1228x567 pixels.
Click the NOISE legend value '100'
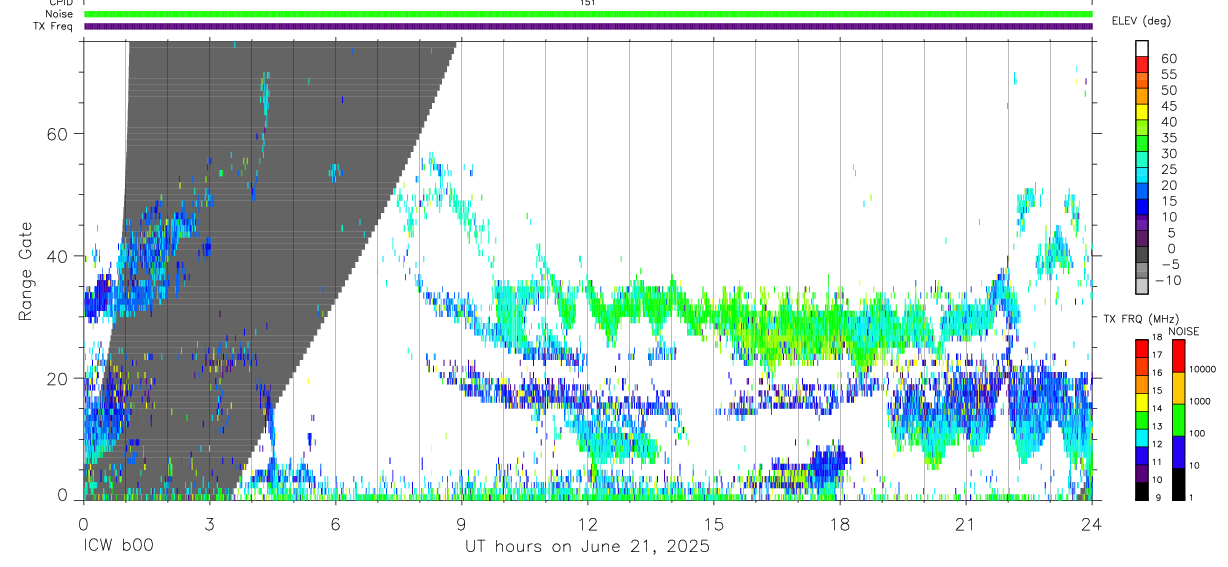click(1198, 433)
